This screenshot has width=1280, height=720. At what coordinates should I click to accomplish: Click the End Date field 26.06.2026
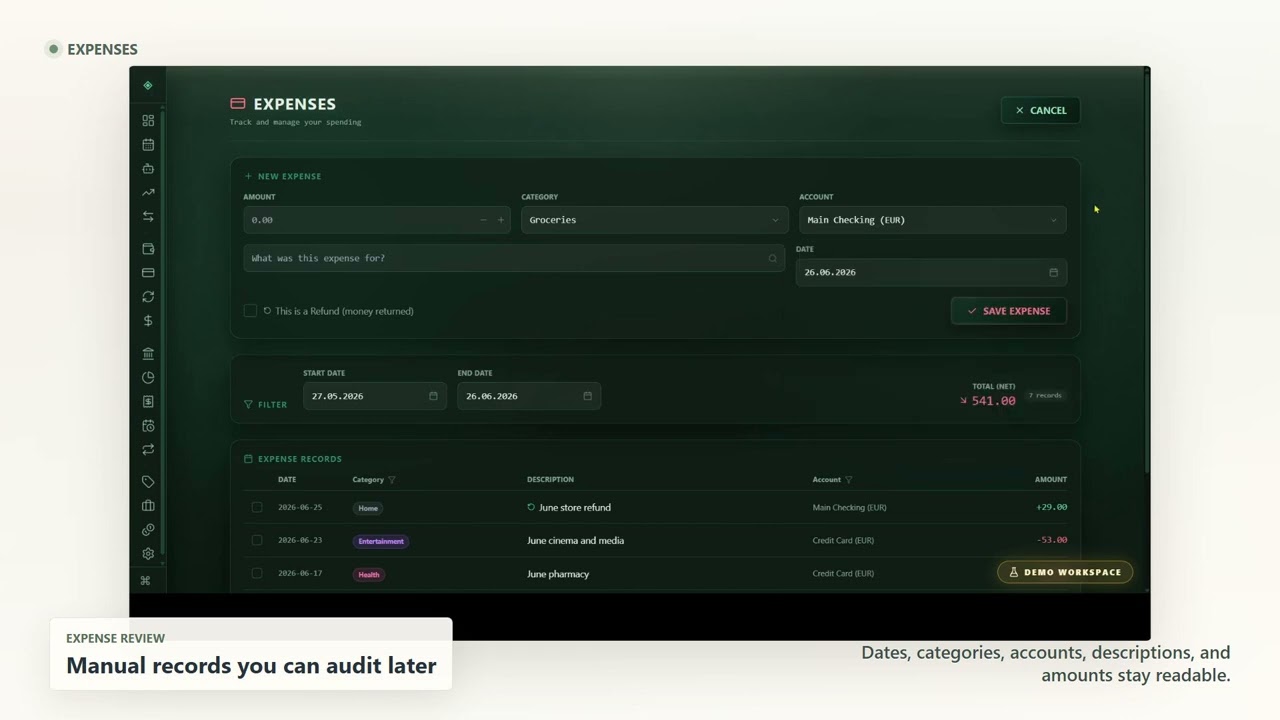(529, 396)
